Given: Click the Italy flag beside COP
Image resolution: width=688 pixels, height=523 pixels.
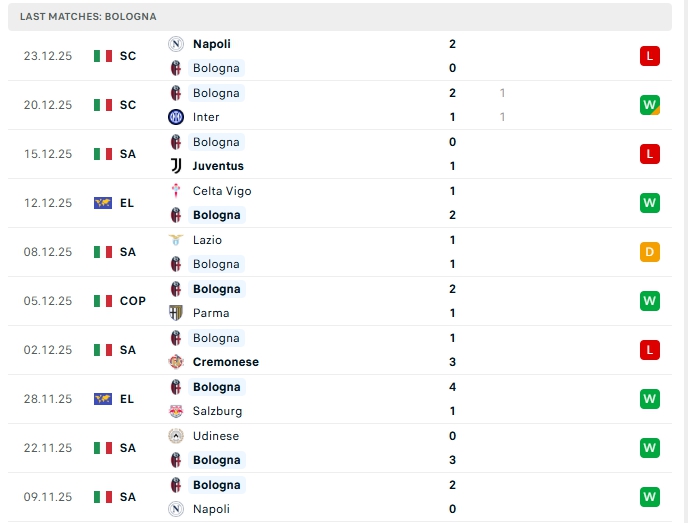Looking at the screenshot, I should tap(103, 301).
